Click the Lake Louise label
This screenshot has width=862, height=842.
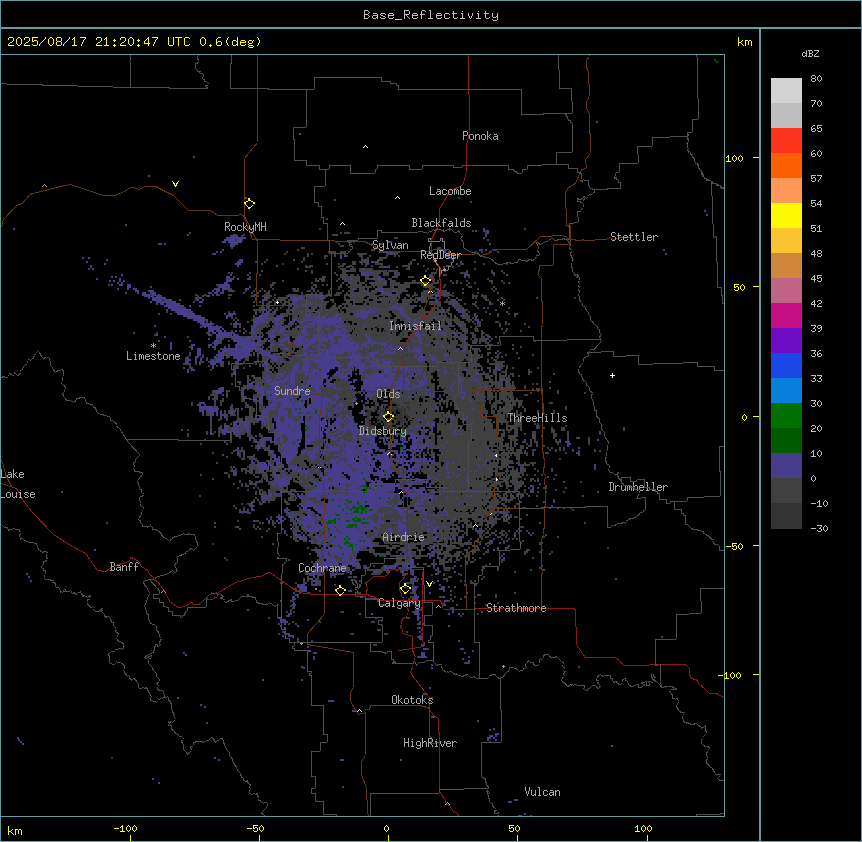click(17, 484)
